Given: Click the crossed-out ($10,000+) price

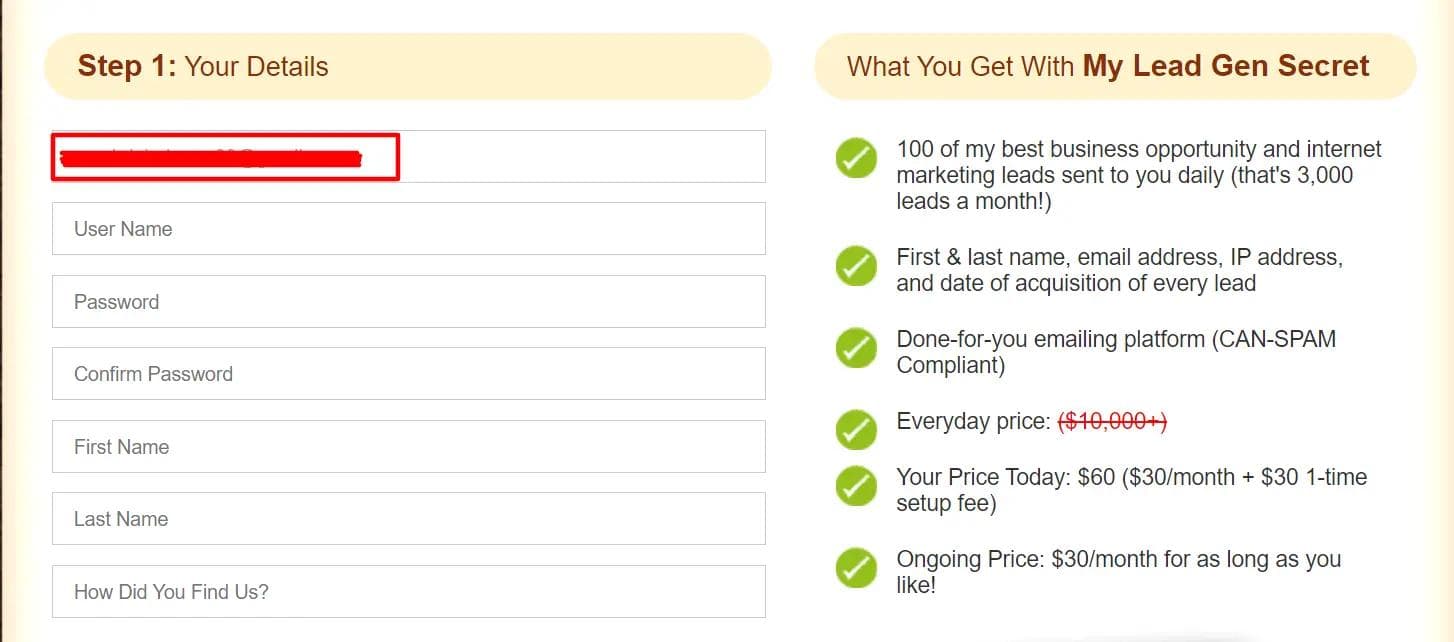Looking at the screenshot, I should 1112,422.
